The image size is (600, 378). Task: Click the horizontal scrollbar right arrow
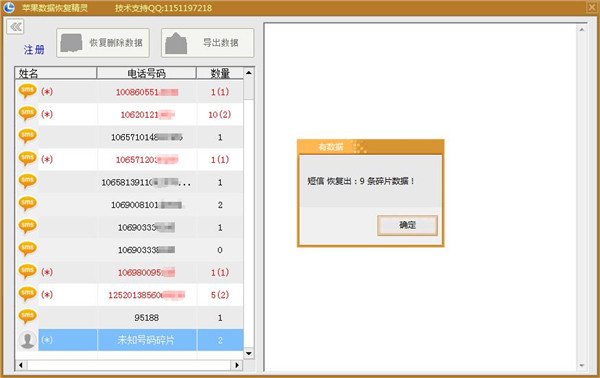(237, 365)
